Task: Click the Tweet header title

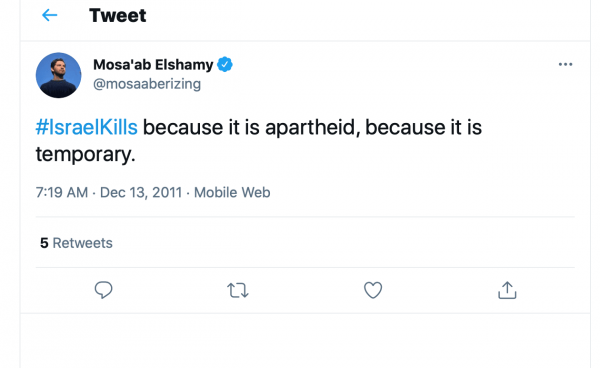Action: pyautogui.click(x=117, y=15)
